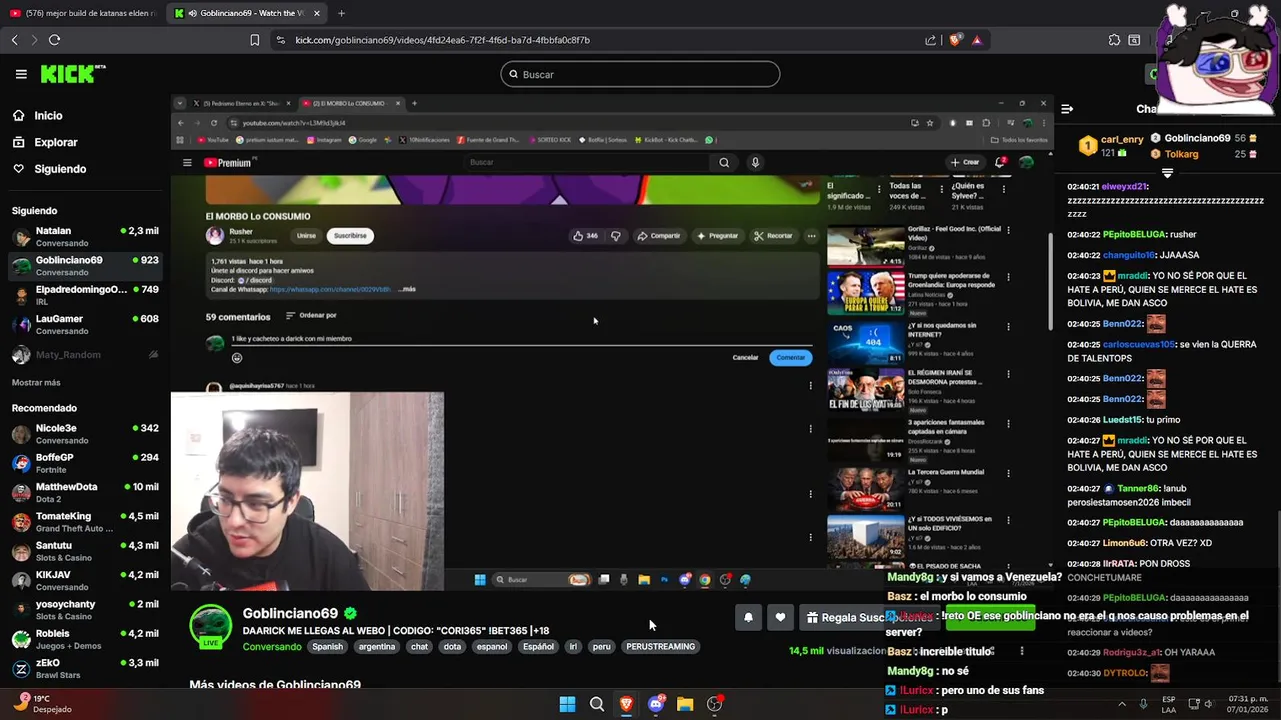
Task: Open Windows taskbar search magnifier
Action: pyautogui.click(x=597, y=704)
